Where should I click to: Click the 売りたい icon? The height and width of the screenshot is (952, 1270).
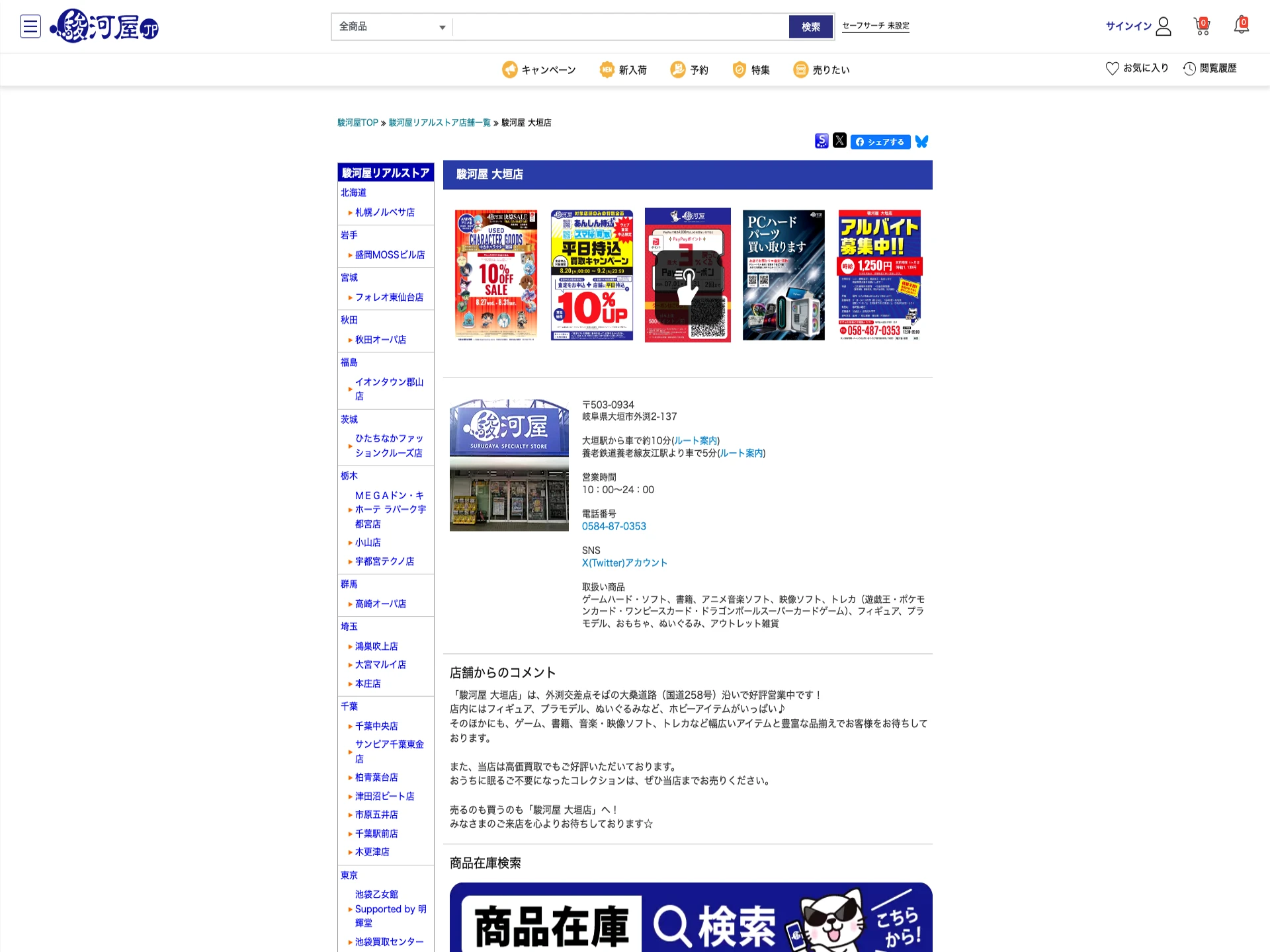pos(800,69)
